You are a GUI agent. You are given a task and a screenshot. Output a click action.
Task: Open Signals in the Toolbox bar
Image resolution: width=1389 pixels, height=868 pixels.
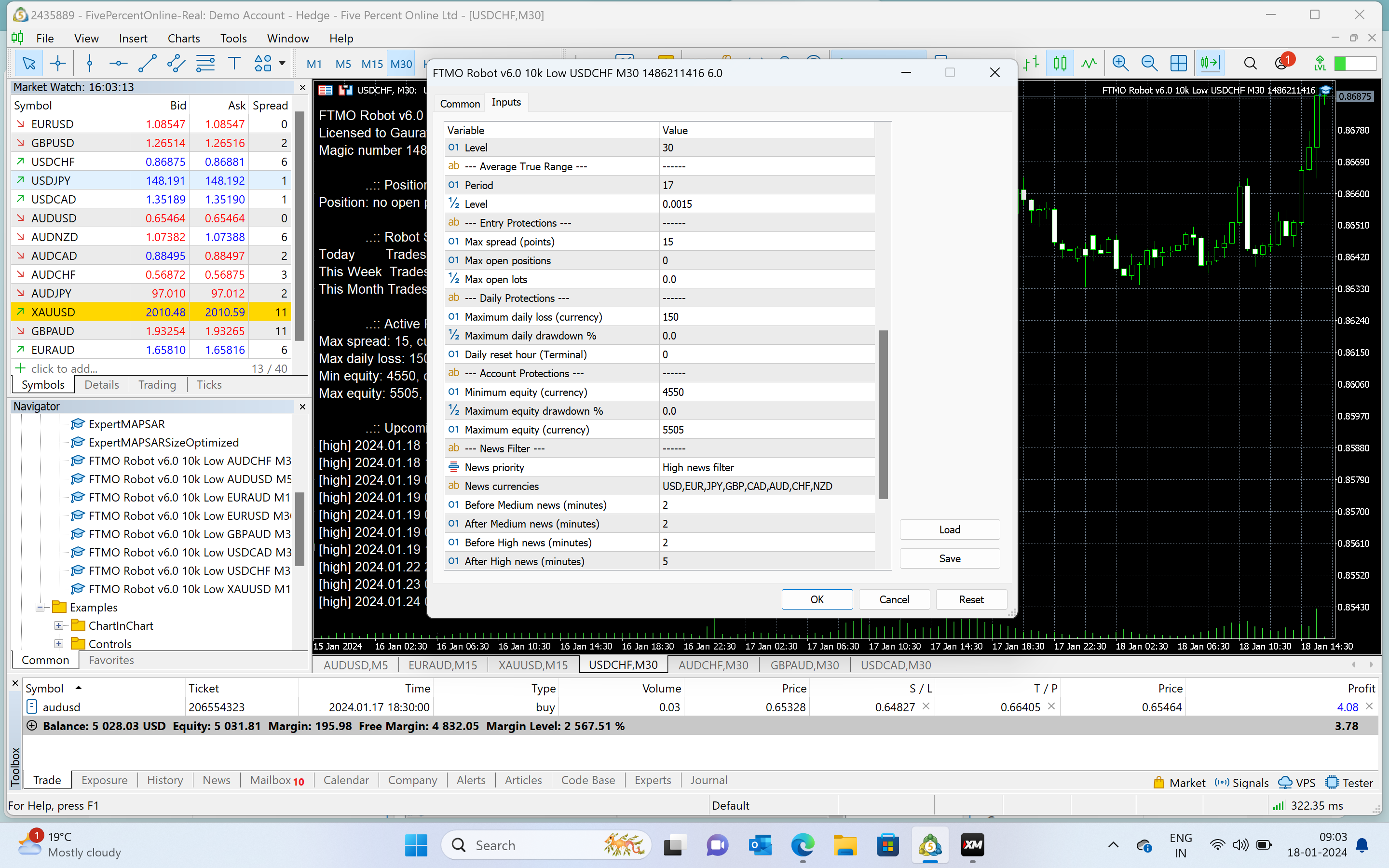point(1241,783)
